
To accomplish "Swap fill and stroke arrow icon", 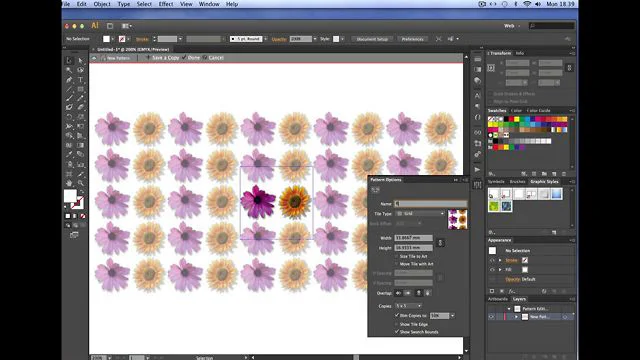I will (x=82, y=192).
